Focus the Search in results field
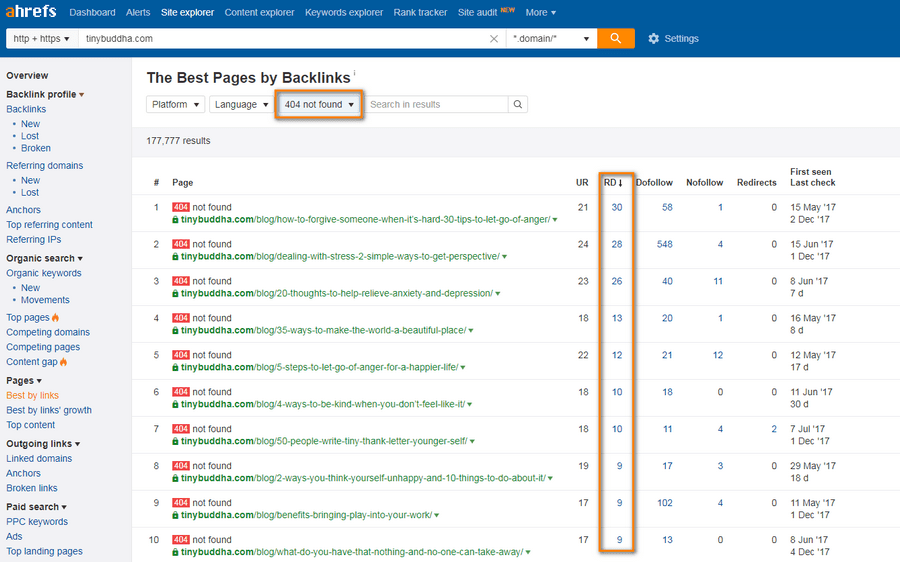Image resolution: width=900 pixels, height=562 pixels. 436,104
